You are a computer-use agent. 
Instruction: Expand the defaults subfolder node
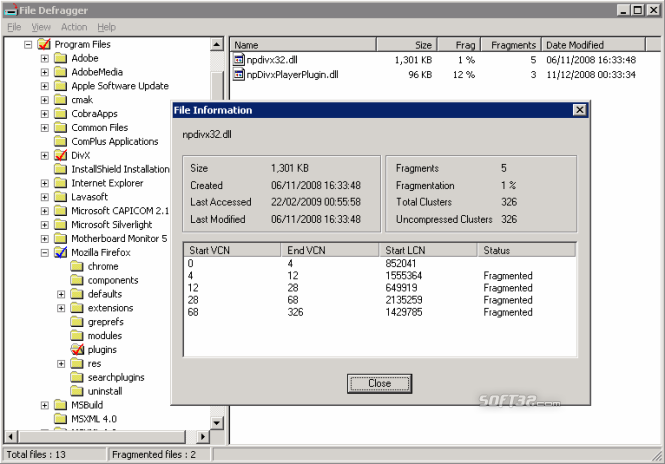pos(61,294)
